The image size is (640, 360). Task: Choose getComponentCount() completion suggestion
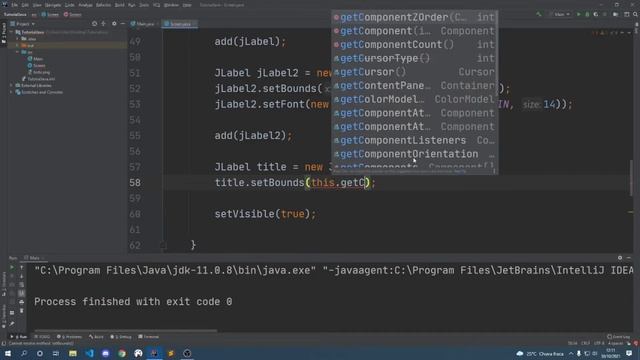(414, 44)
